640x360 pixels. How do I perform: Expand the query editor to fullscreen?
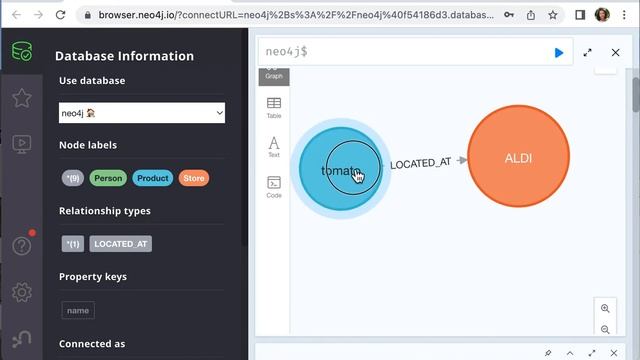(587, 53)
